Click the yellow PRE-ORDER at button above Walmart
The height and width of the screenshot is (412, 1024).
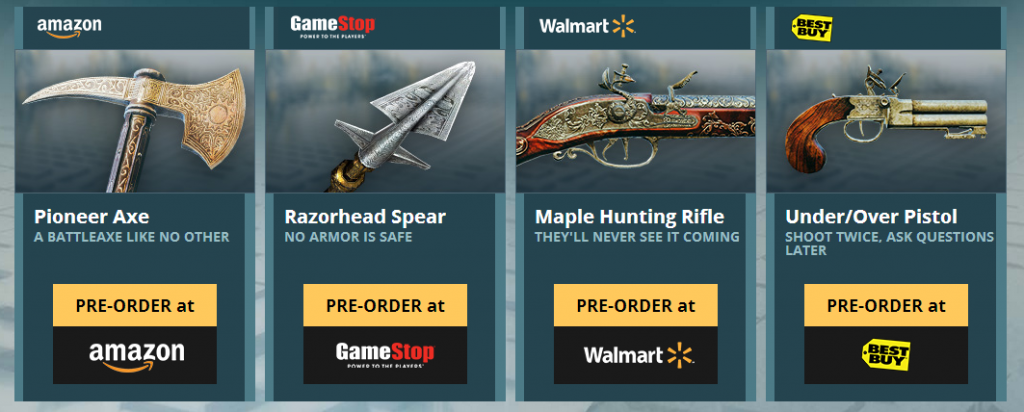click(636, 305)
